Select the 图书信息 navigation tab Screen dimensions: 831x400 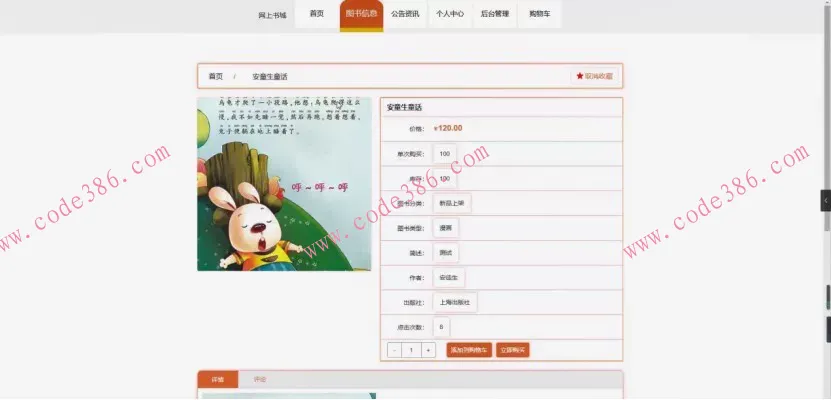click(361, 14)
